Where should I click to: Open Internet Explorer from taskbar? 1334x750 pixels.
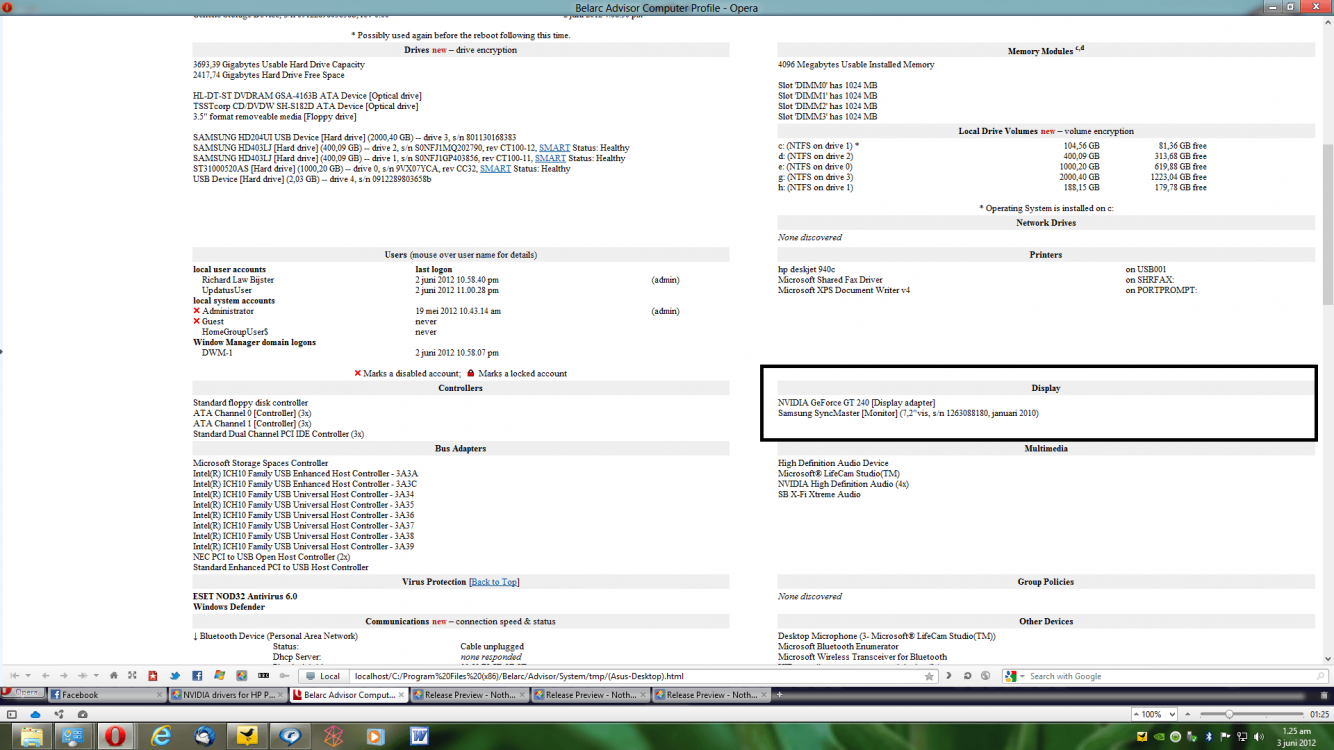[x=161, y=736]
